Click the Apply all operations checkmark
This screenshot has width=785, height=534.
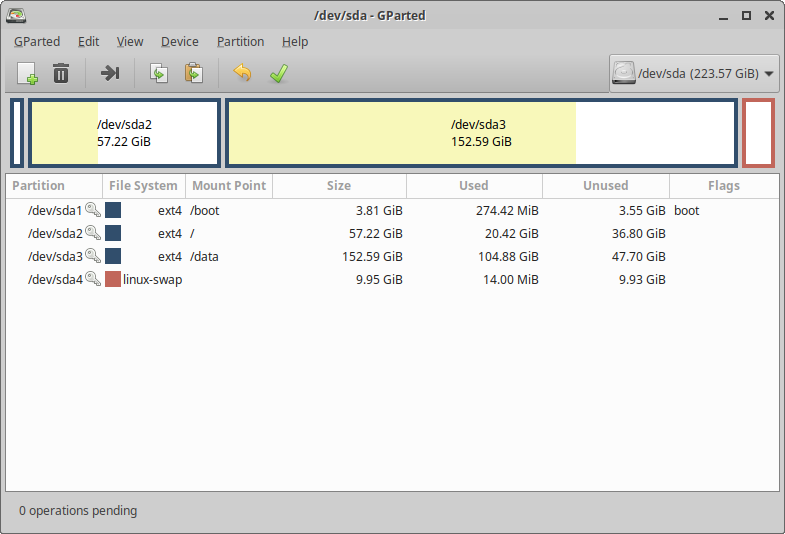click(x=279, y=73)
